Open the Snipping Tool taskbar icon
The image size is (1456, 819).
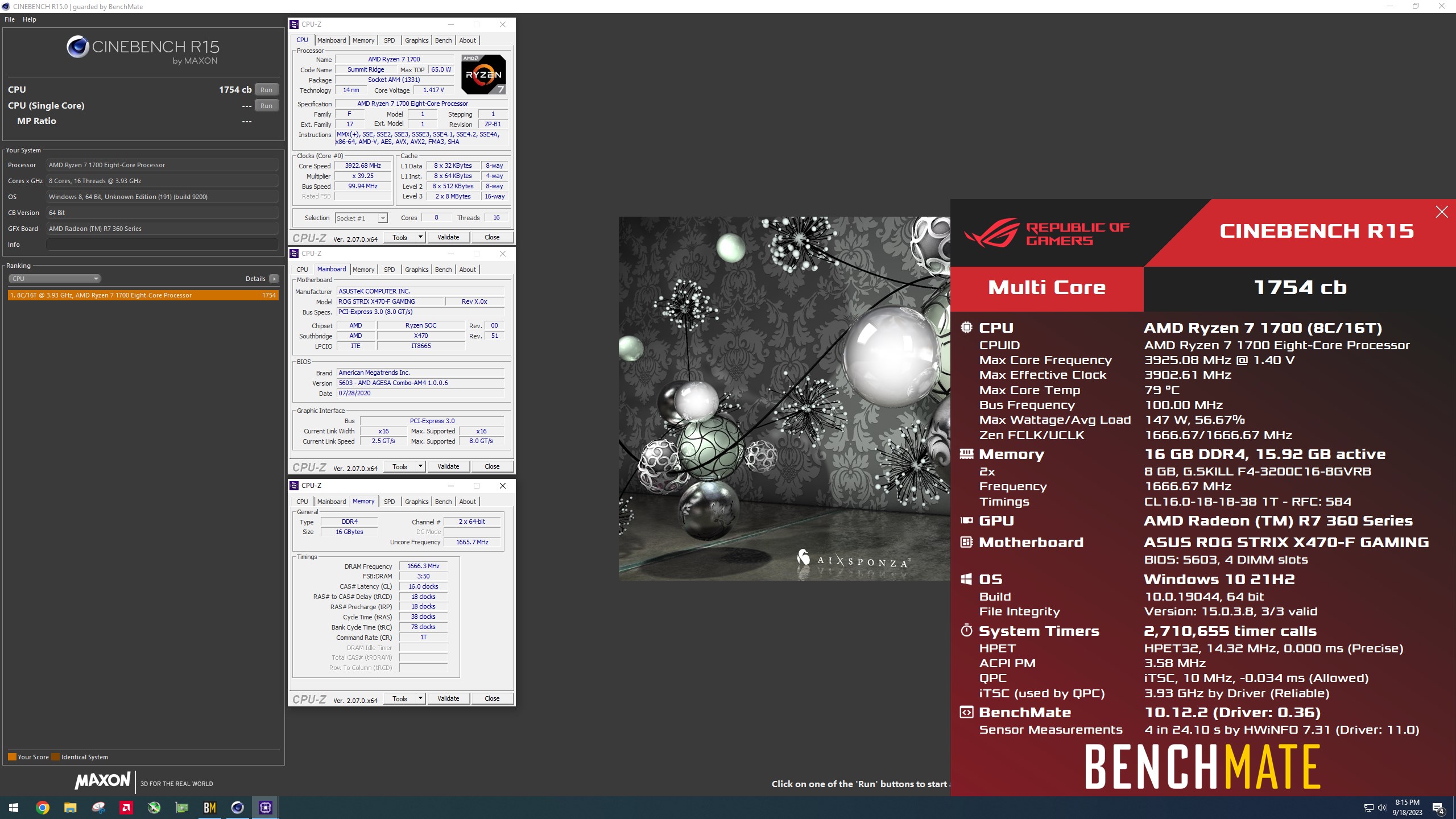click(98, 808)
